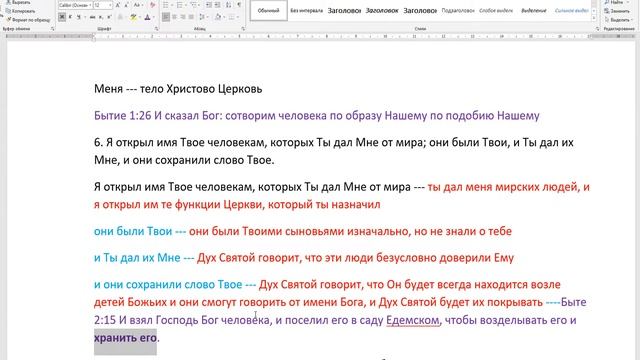Click the underlined word Едемском
640x360 pixels.
pos(413,320)
